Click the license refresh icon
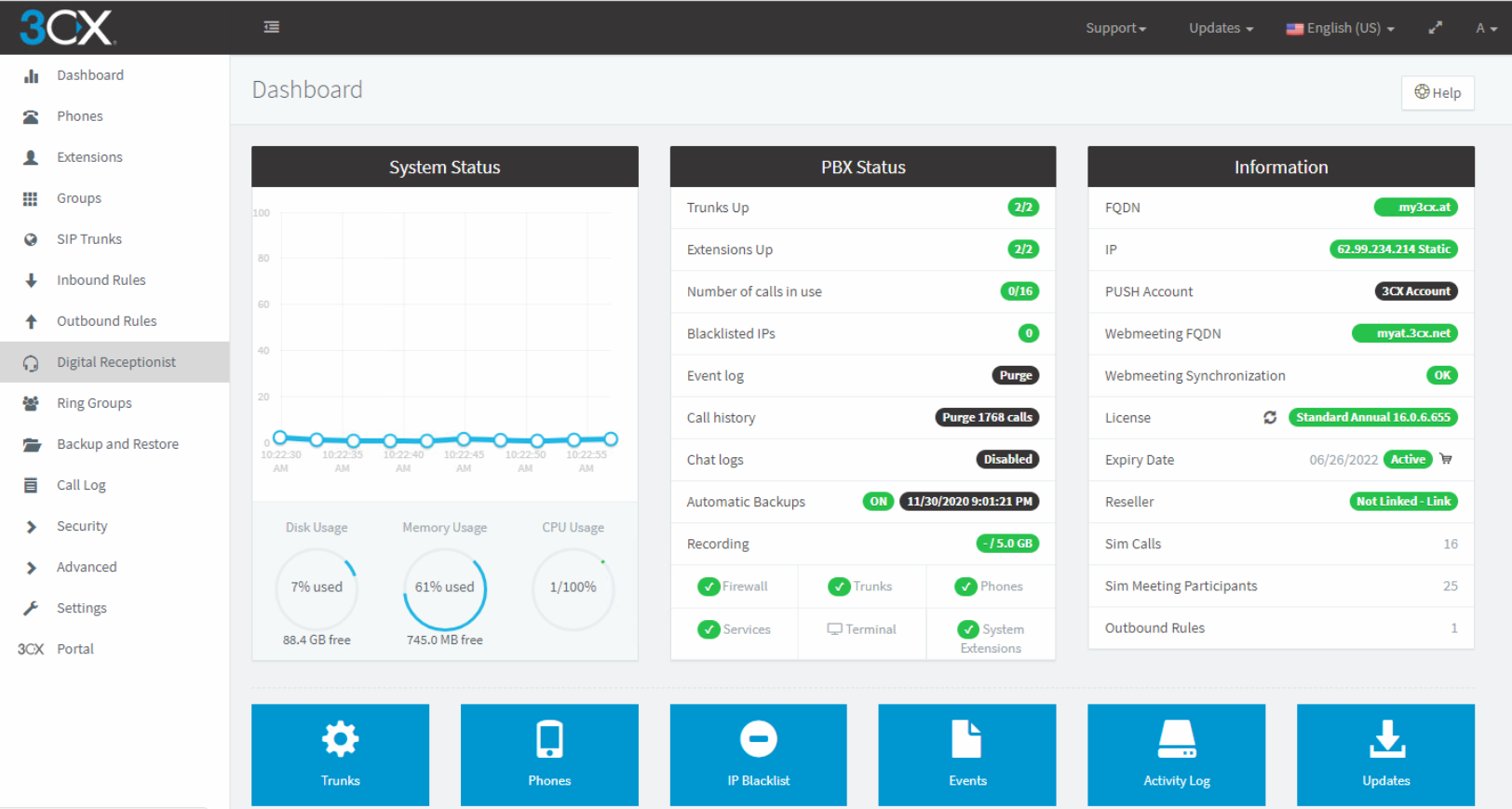 [x=1270, y=417]
